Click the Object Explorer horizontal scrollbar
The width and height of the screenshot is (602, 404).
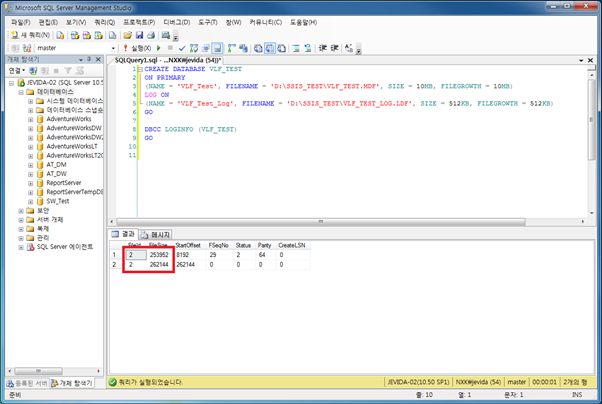[x=38, y=371]
